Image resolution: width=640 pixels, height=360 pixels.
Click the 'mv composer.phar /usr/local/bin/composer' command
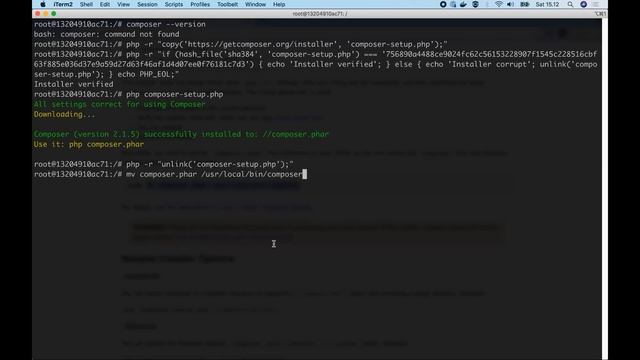(x=168, y=174)
